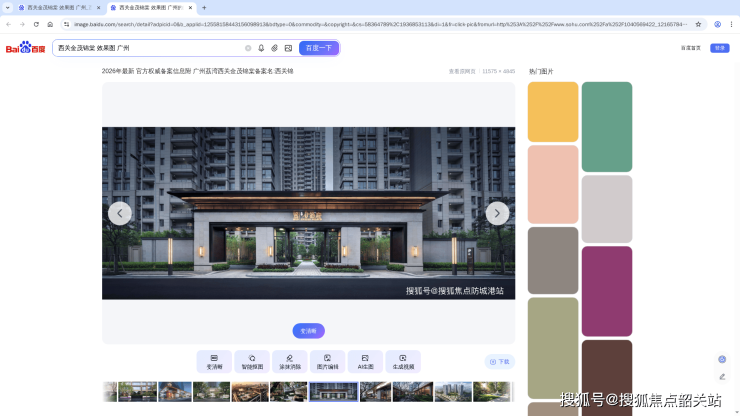
Task: Select the 智能抠图 cutout tool
Action: tap(252, 362)
